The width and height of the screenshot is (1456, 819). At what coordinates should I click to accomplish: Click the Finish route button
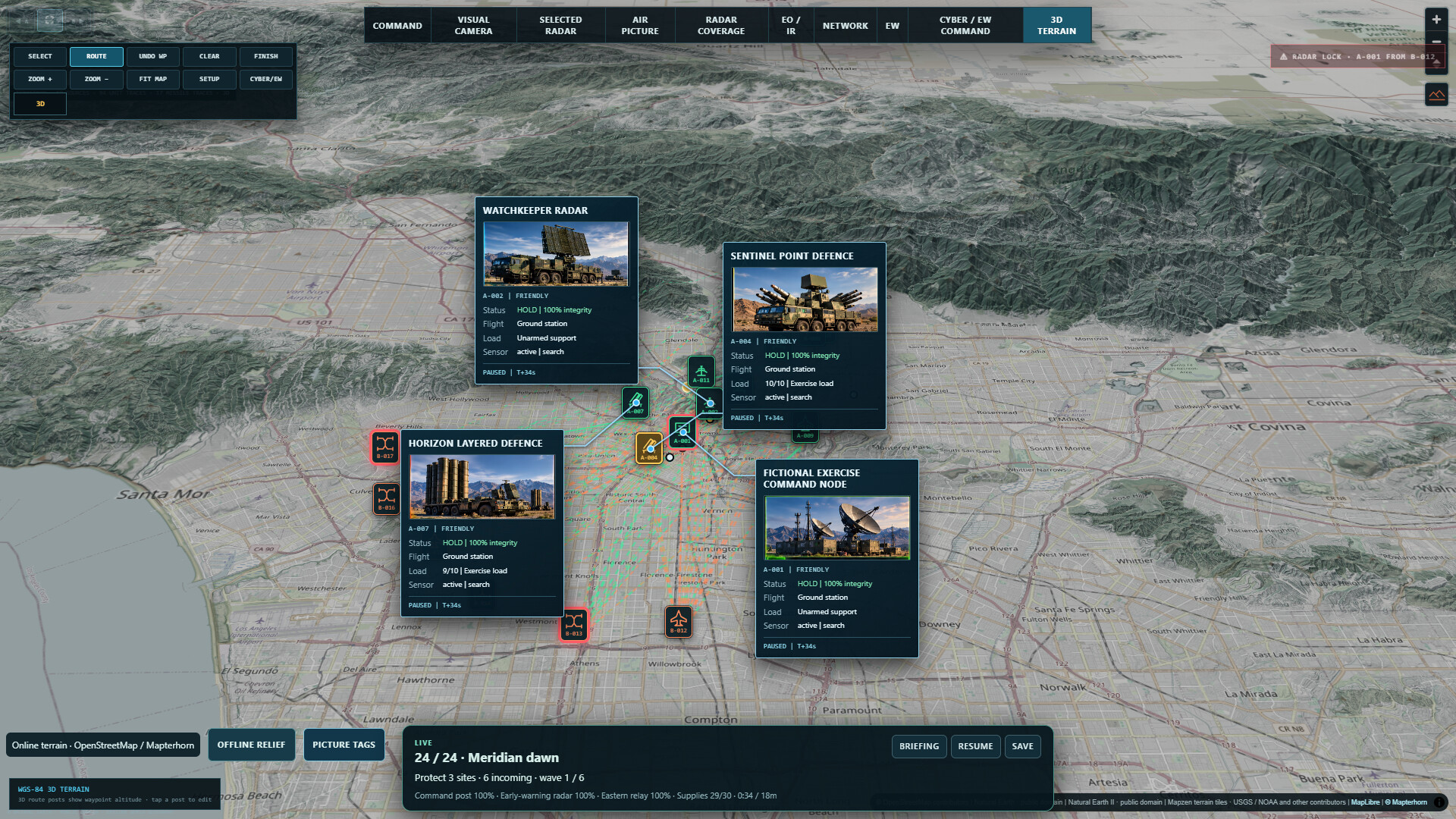tap(265, 56)
